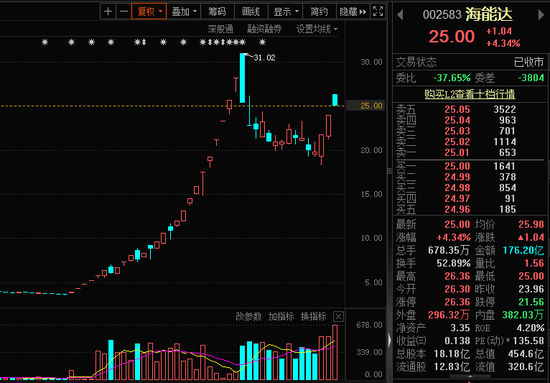Toggle the 筹码 chip distribution view
550x383 pixels.
217,12
